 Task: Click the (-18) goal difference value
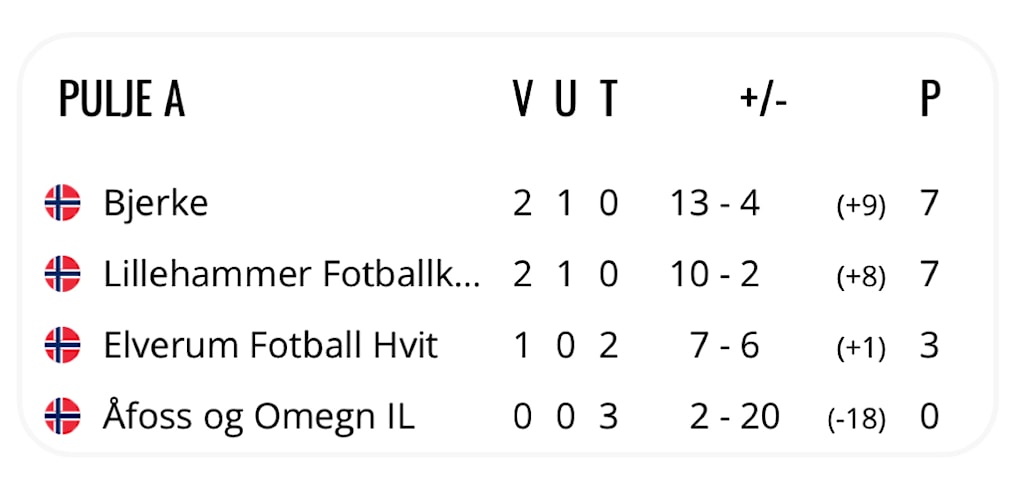(856, 419)
